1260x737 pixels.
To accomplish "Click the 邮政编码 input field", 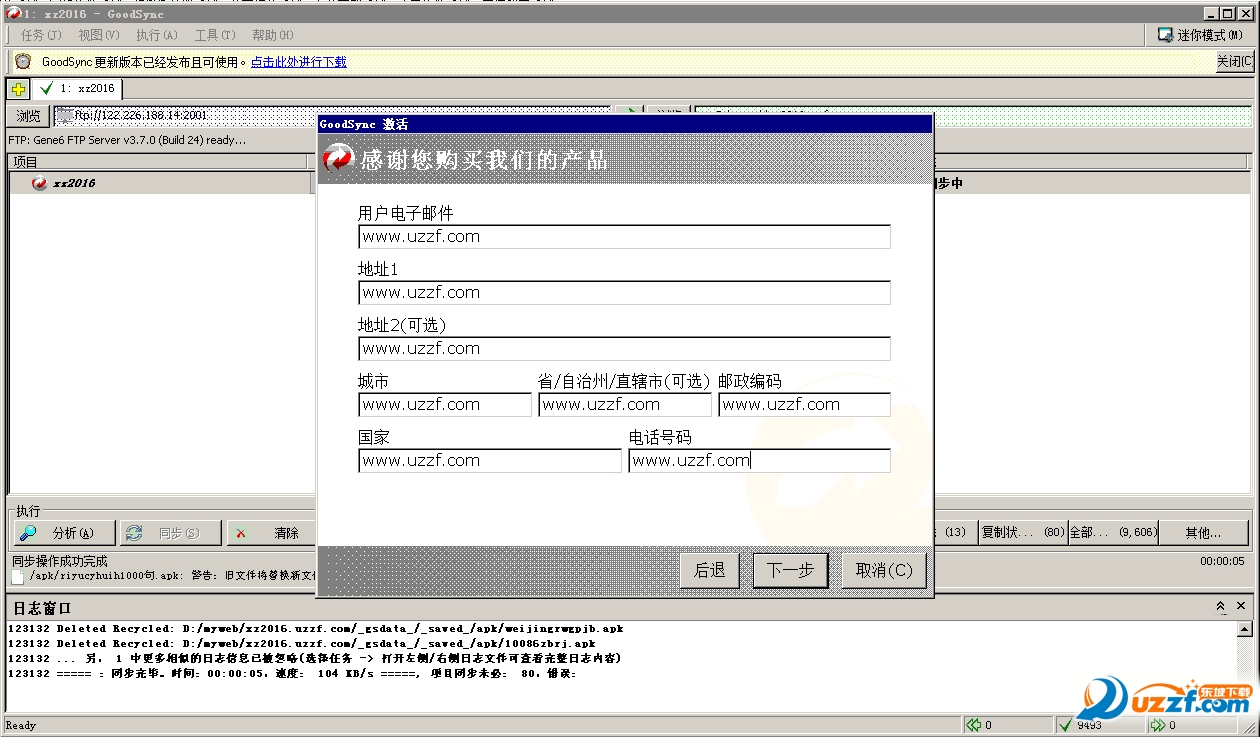I will pos(804,405).
